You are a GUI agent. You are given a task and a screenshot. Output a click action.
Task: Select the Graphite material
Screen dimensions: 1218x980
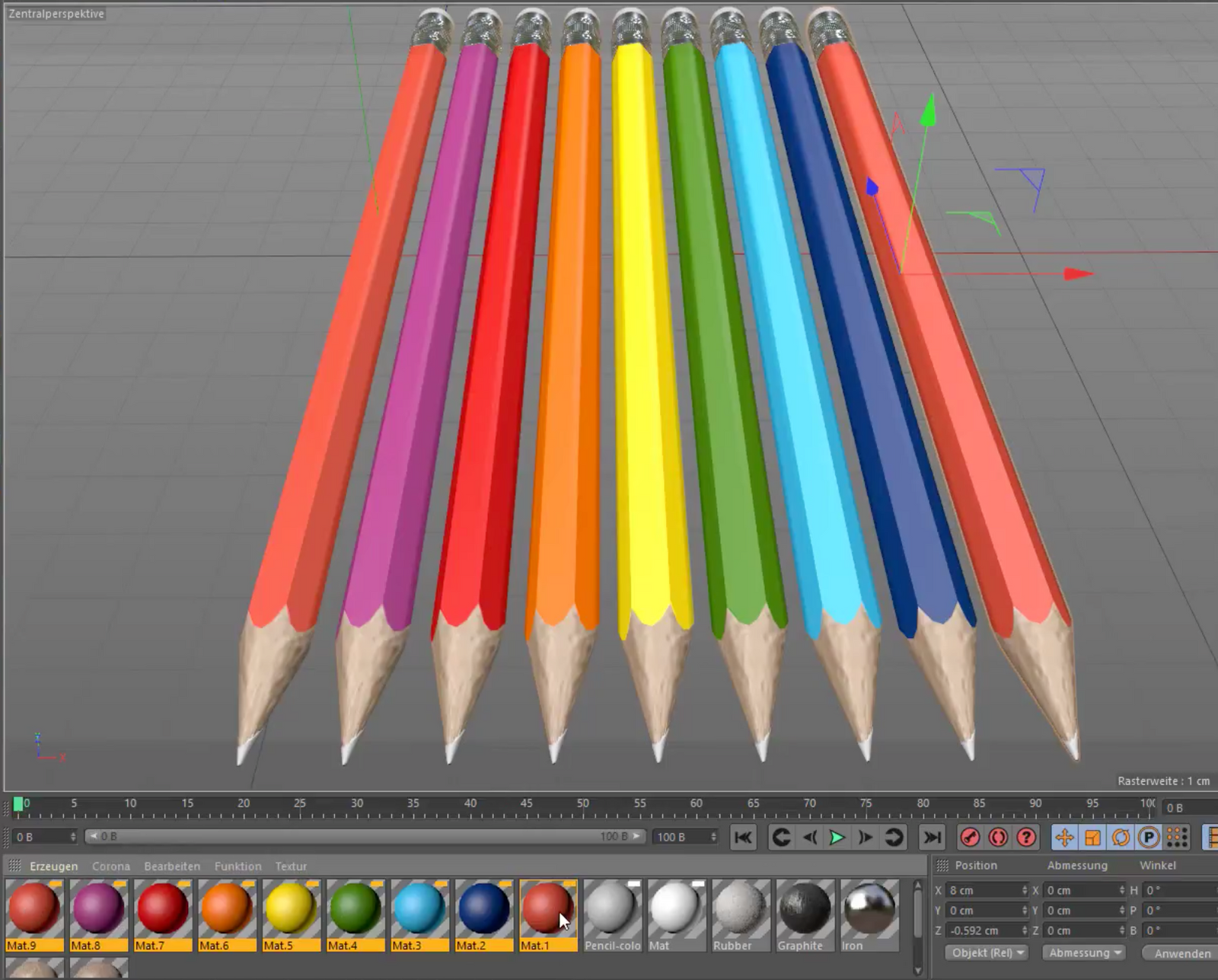pyautogui.click(x=805, y=915)
